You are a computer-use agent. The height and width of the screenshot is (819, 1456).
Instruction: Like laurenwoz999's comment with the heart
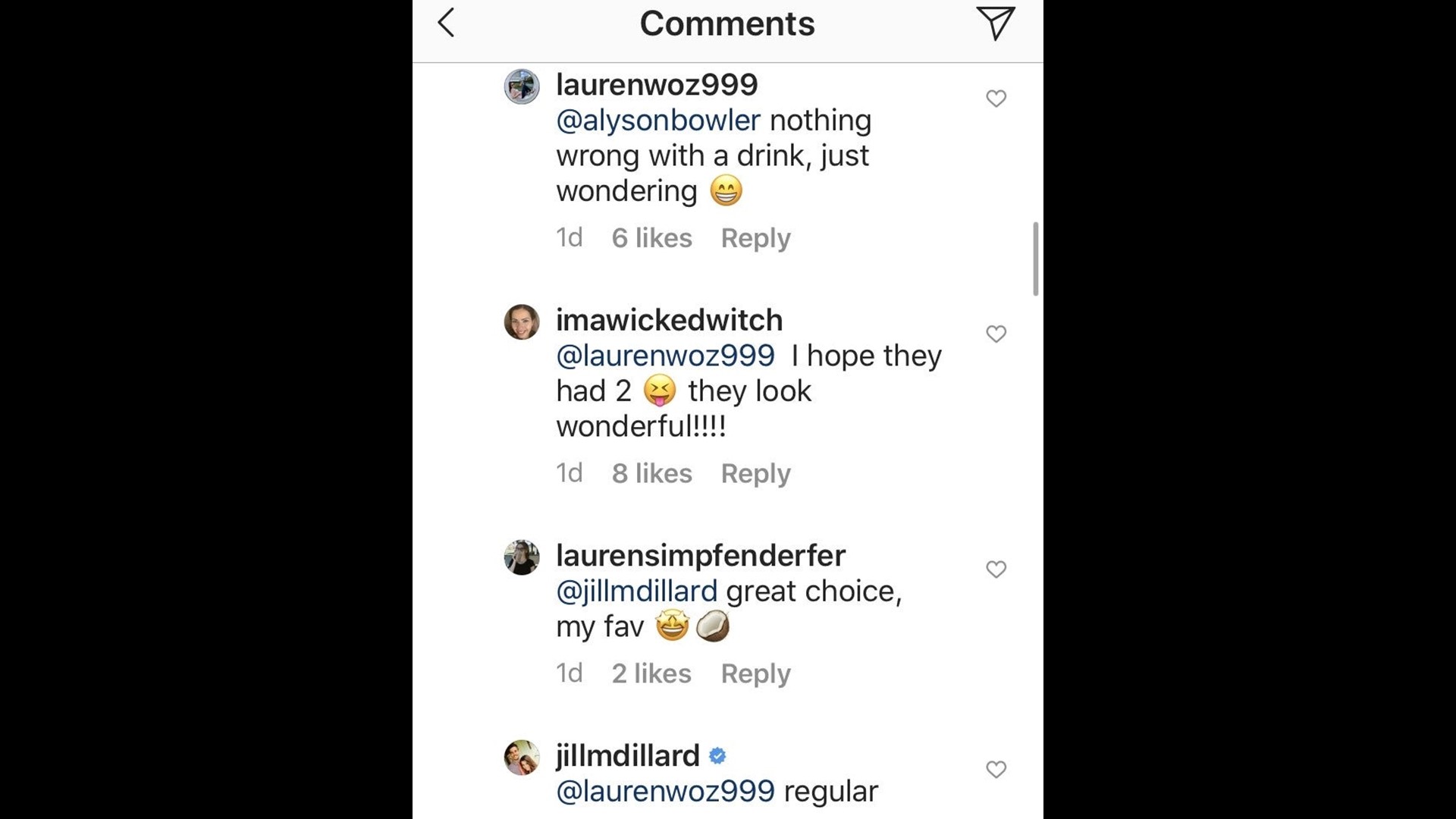click(996, 98)
